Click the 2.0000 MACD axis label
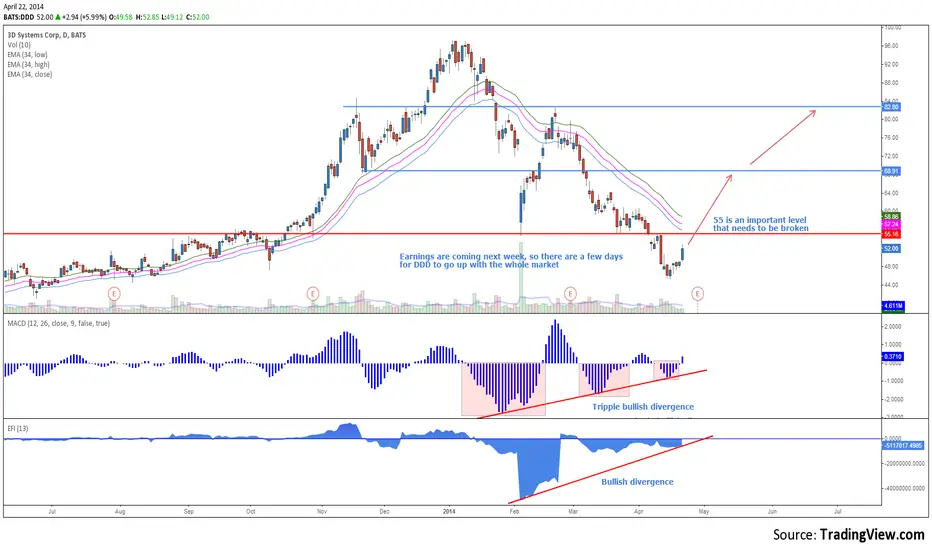This screenshot has height=550, width=932. (x=893, y=327)
